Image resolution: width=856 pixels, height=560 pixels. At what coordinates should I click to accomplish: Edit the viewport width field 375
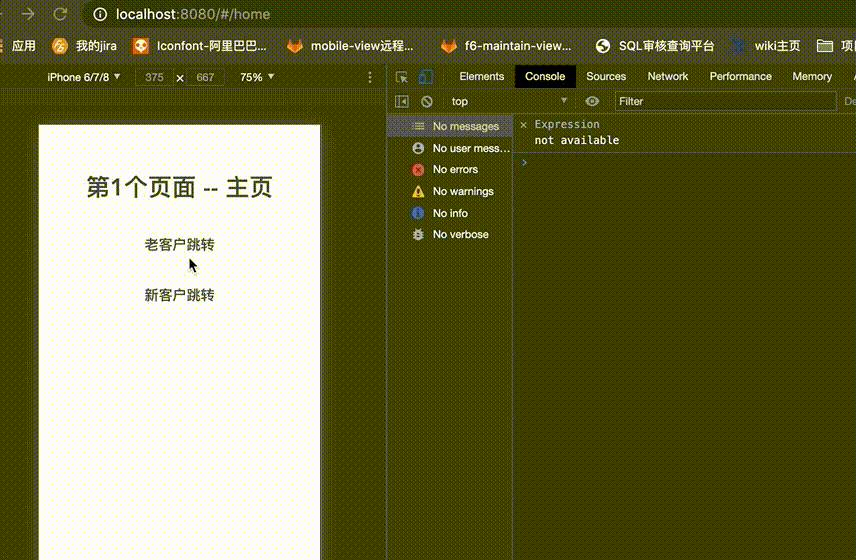(154, 77)
